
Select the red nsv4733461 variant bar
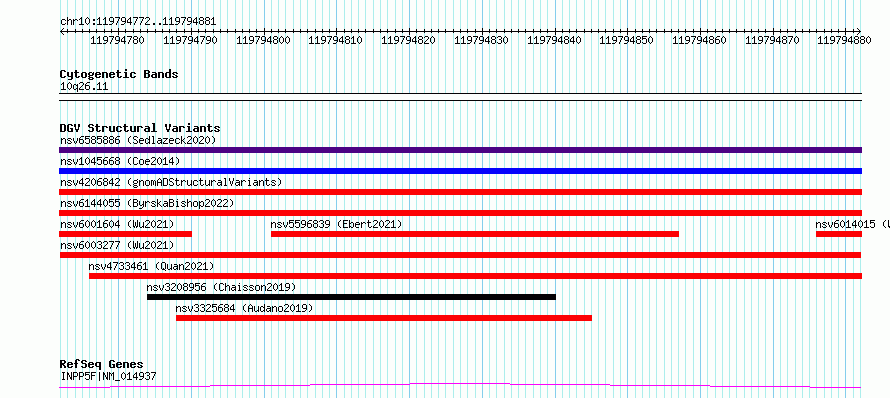click(475, 276)
